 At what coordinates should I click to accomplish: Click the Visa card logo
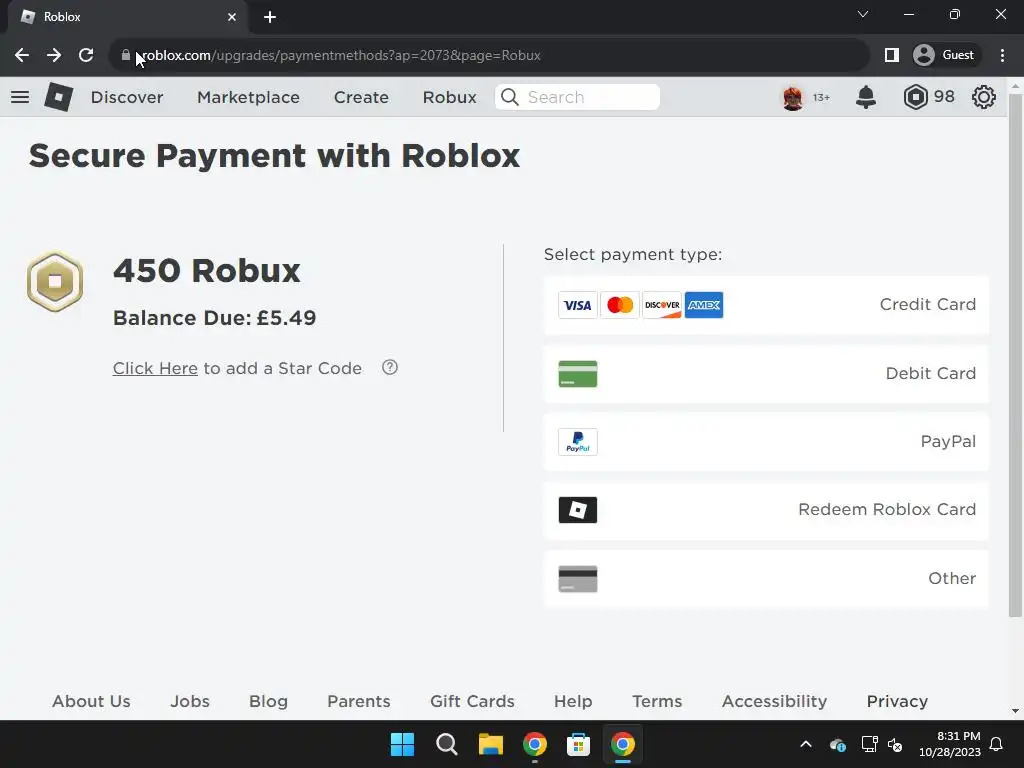click(x=577, y=305)
